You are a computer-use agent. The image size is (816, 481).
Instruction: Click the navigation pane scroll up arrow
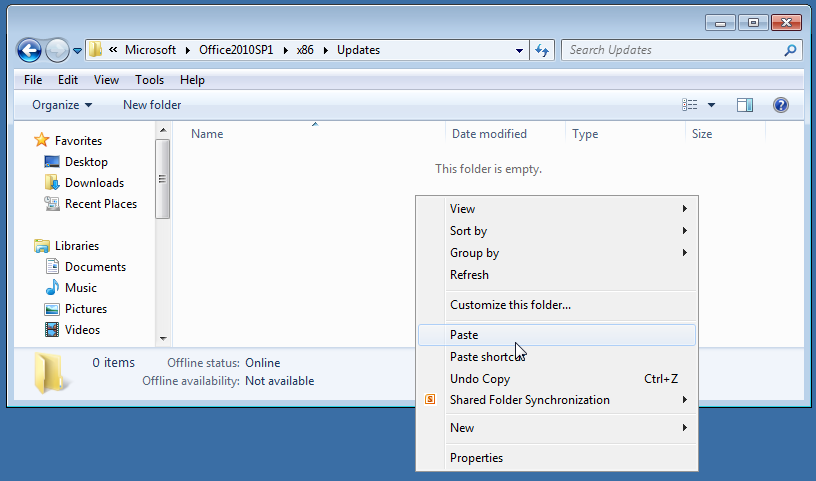(x=163, y=130)
